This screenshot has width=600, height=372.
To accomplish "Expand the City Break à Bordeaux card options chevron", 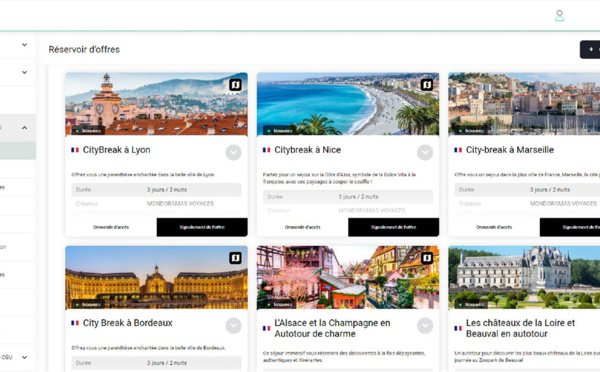I will coord(233,326).
